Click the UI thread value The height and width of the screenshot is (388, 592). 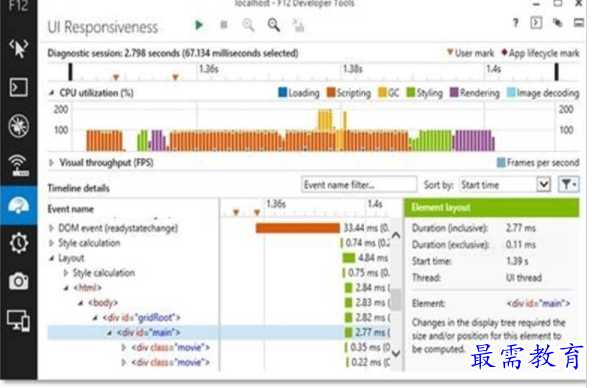pyautogui.click(x=524, y=278)
